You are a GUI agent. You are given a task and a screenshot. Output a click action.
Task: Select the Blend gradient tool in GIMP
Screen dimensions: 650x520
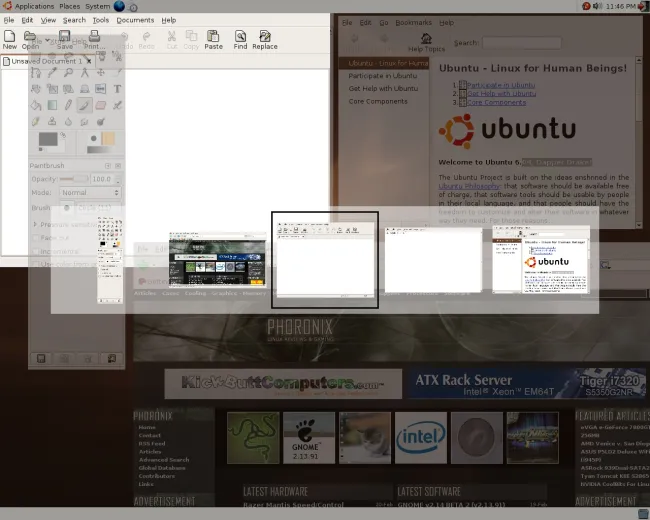(52, 105)
